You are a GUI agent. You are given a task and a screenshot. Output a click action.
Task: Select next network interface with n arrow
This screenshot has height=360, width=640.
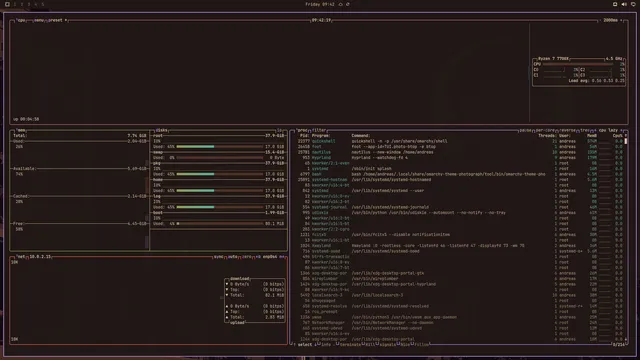click(282, 257)
